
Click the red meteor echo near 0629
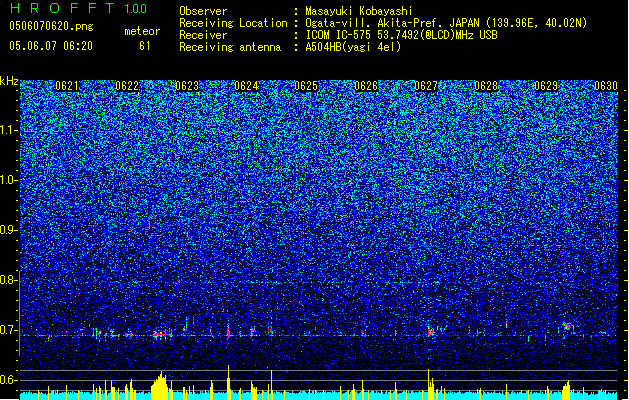pyautogui.click(x=566, y=326)
